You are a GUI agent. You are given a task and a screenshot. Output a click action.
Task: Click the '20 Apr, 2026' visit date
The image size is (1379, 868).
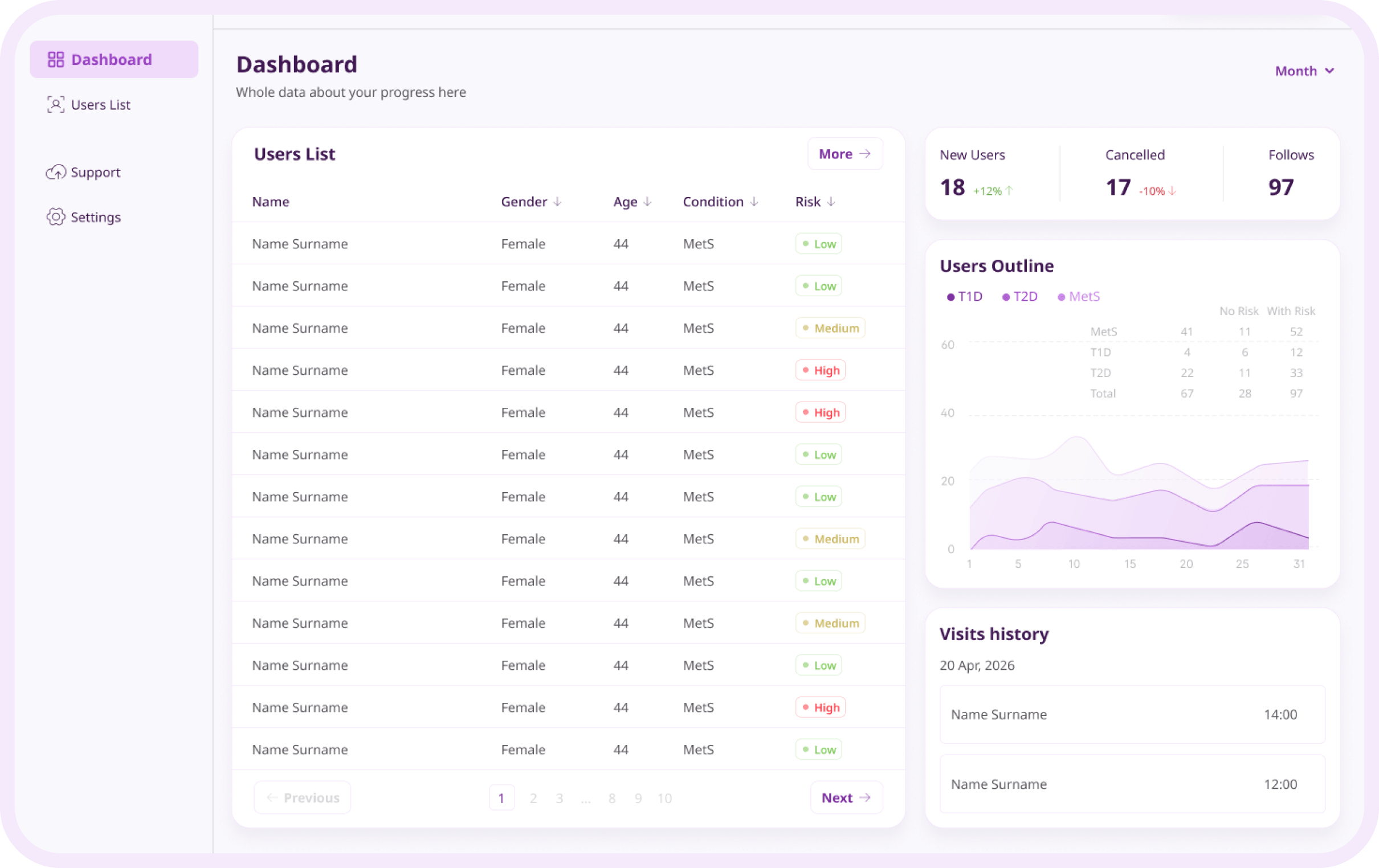coord(977,665)
